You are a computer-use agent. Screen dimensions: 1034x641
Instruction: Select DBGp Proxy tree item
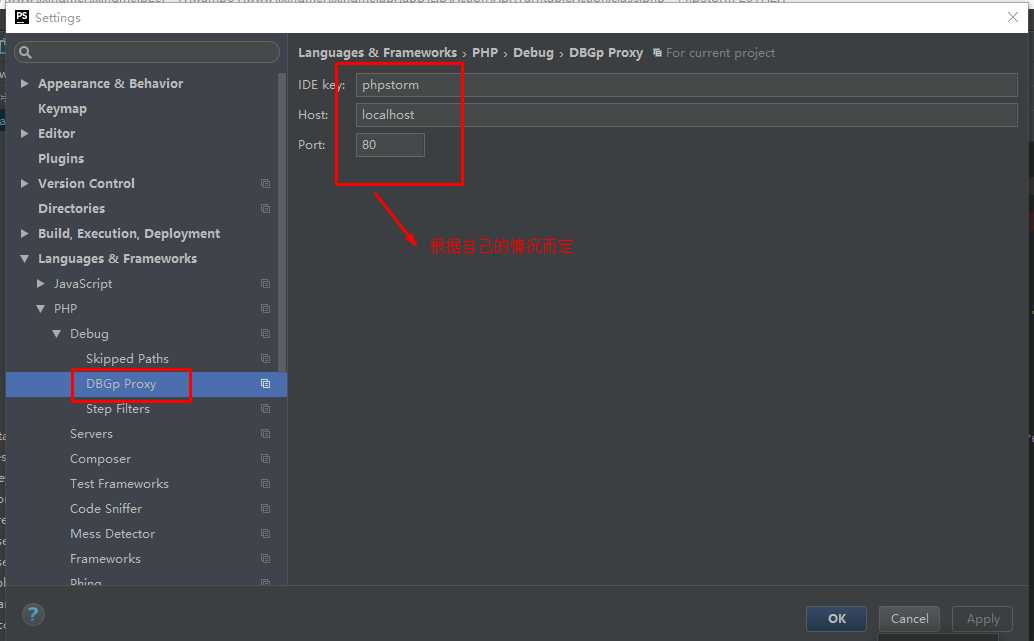121,384
